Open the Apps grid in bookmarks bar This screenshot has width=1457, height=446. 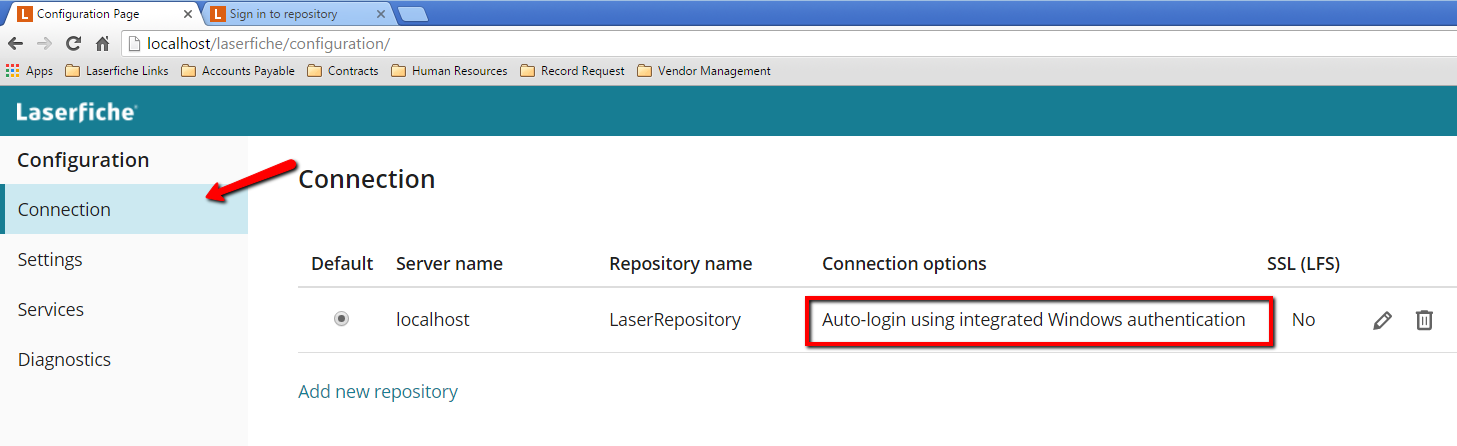[29, 71]
